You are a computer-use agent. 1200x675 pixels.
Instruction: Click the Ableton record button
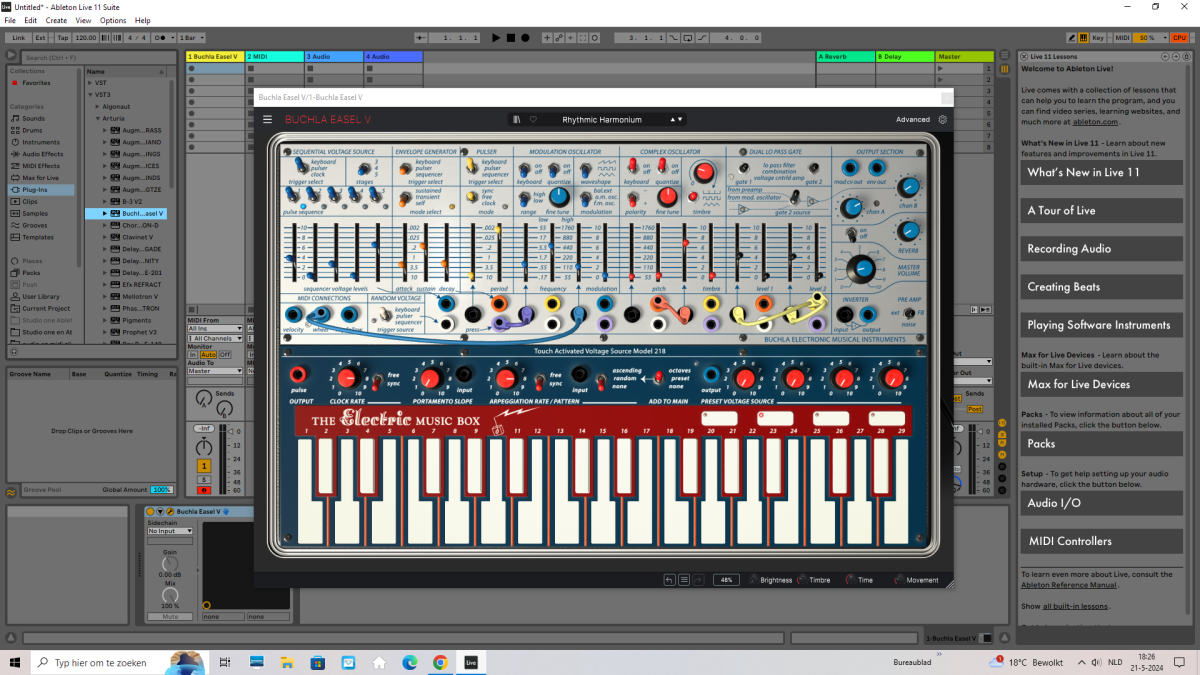pos(524,37)
